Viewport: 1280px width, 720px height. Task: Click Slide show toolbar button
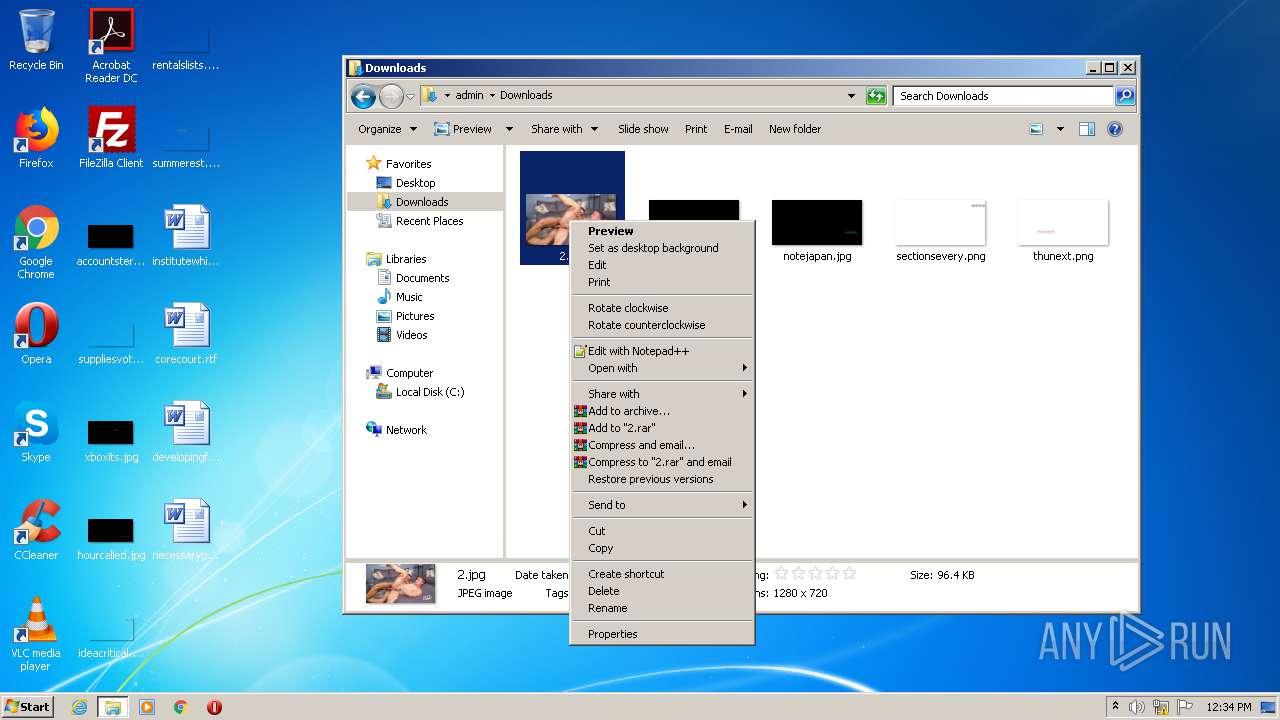pyautogui.click(x=643, y=129)
